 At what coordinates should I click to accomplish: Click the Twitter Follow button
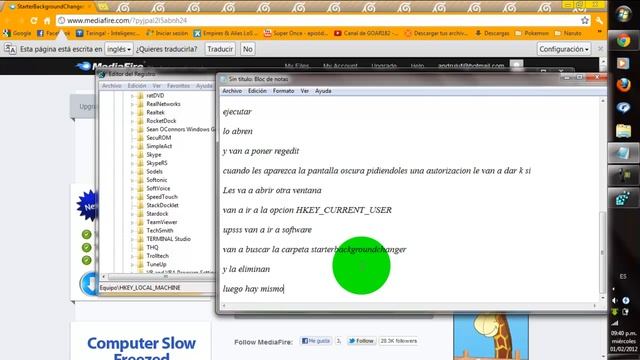[361, 341]
